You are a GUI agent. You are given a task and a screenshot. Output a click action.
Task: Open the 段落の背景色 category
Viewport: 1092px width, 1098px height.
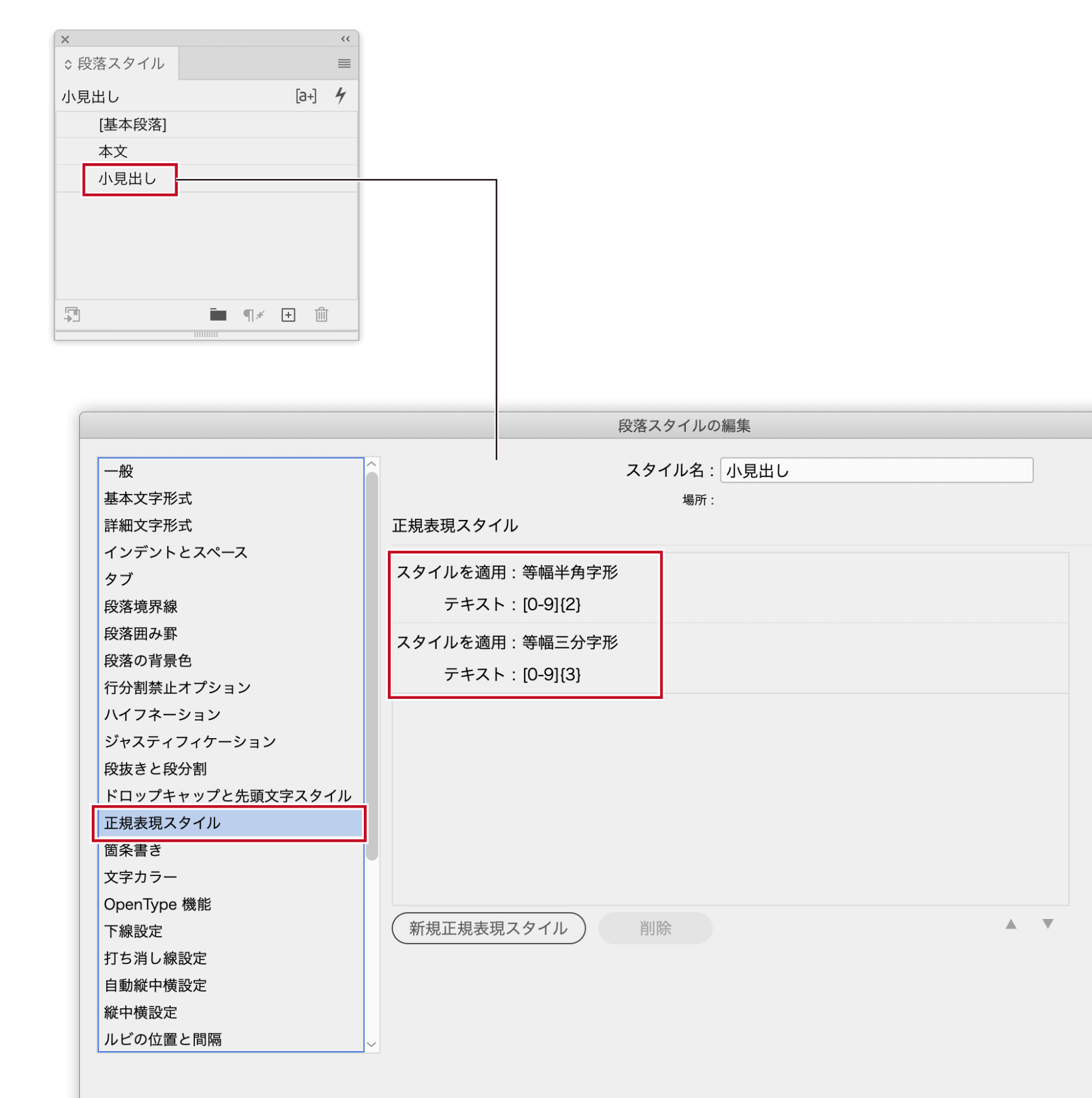(231, 660)
